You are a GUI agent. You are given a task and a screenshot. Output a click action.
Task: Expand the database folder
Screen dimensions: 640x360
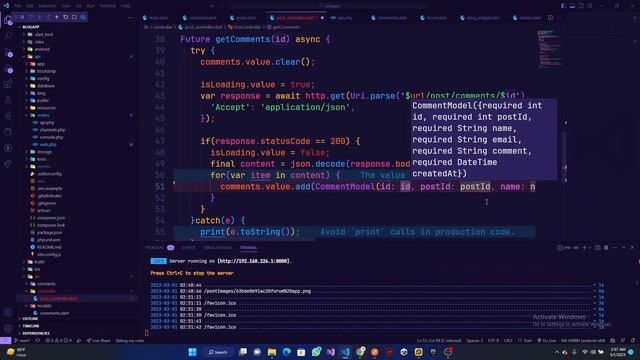[x=41, y=86]
